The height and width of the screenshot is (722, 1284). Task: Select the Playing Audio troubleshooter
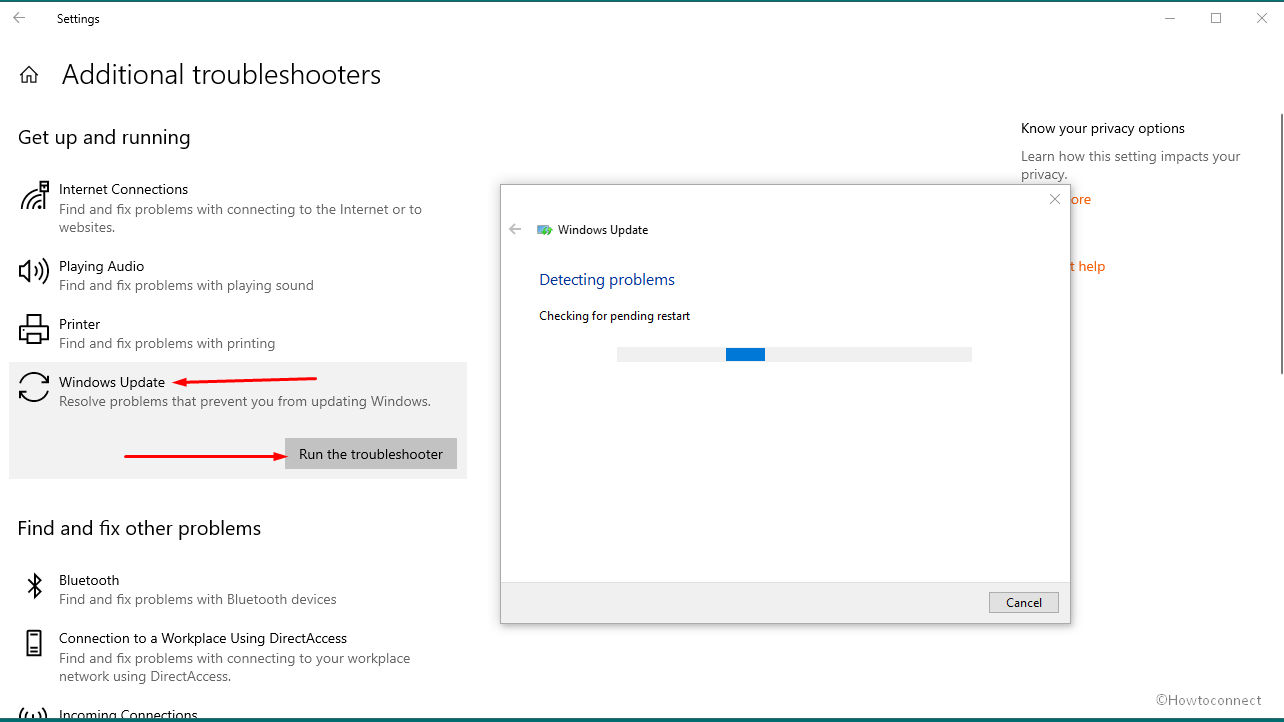click(x=238, y=275)
